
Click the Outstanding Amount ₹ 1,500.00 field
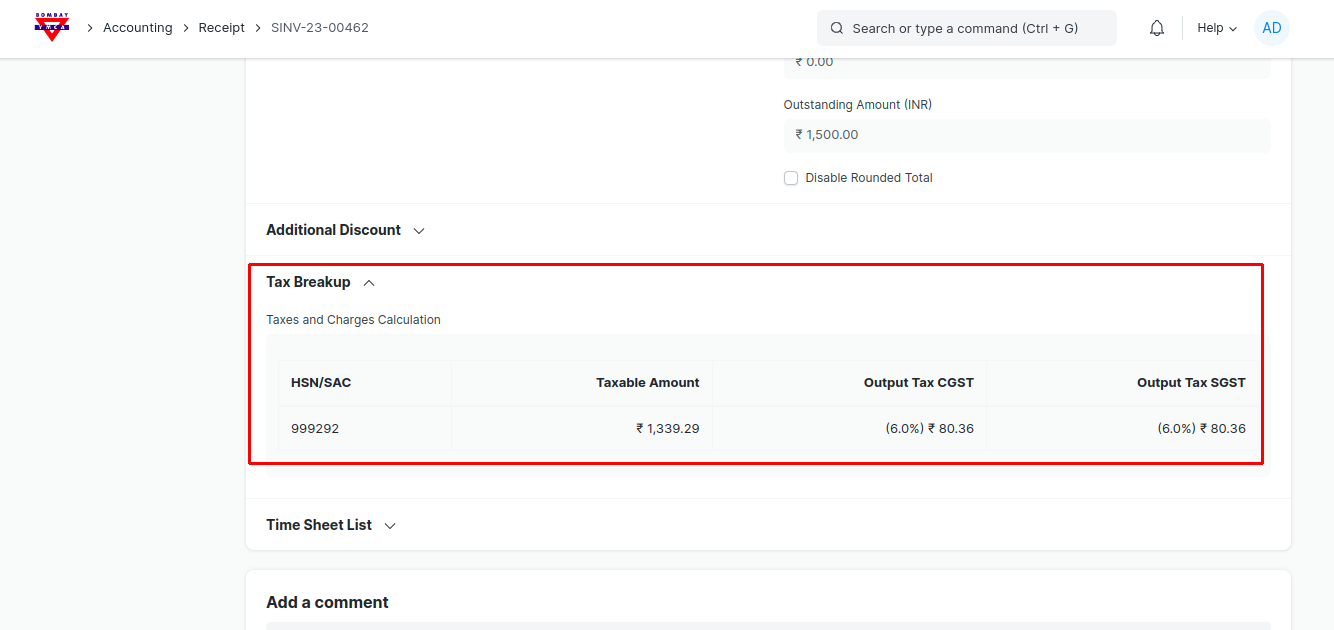[x=1026, y=135]
